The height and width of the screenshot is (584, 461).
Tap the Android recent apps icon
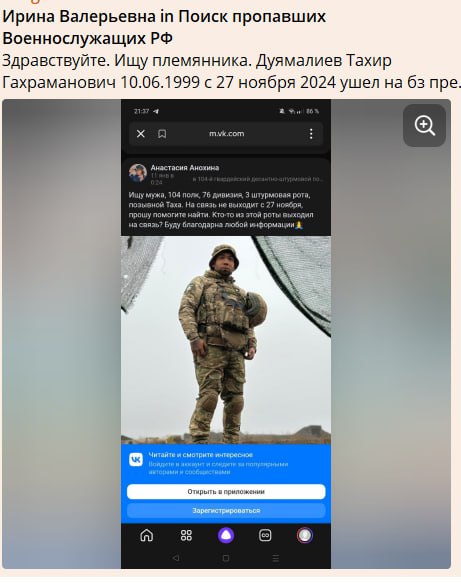click(x=276, y=558)
